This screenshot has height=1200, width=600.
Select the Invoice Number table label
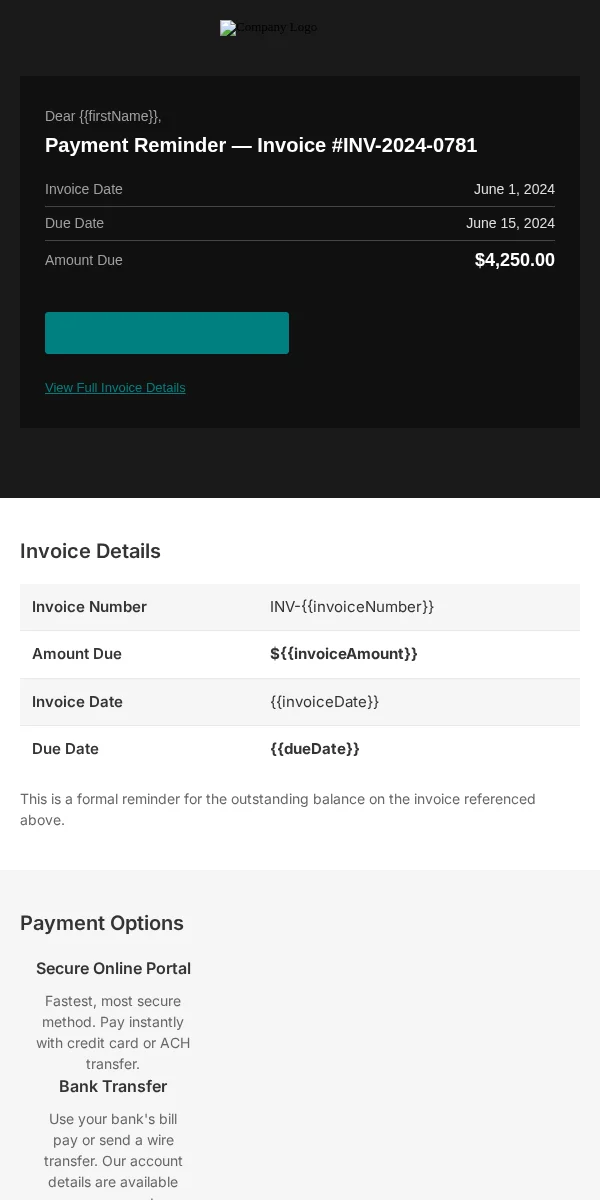tap(89, 607)
